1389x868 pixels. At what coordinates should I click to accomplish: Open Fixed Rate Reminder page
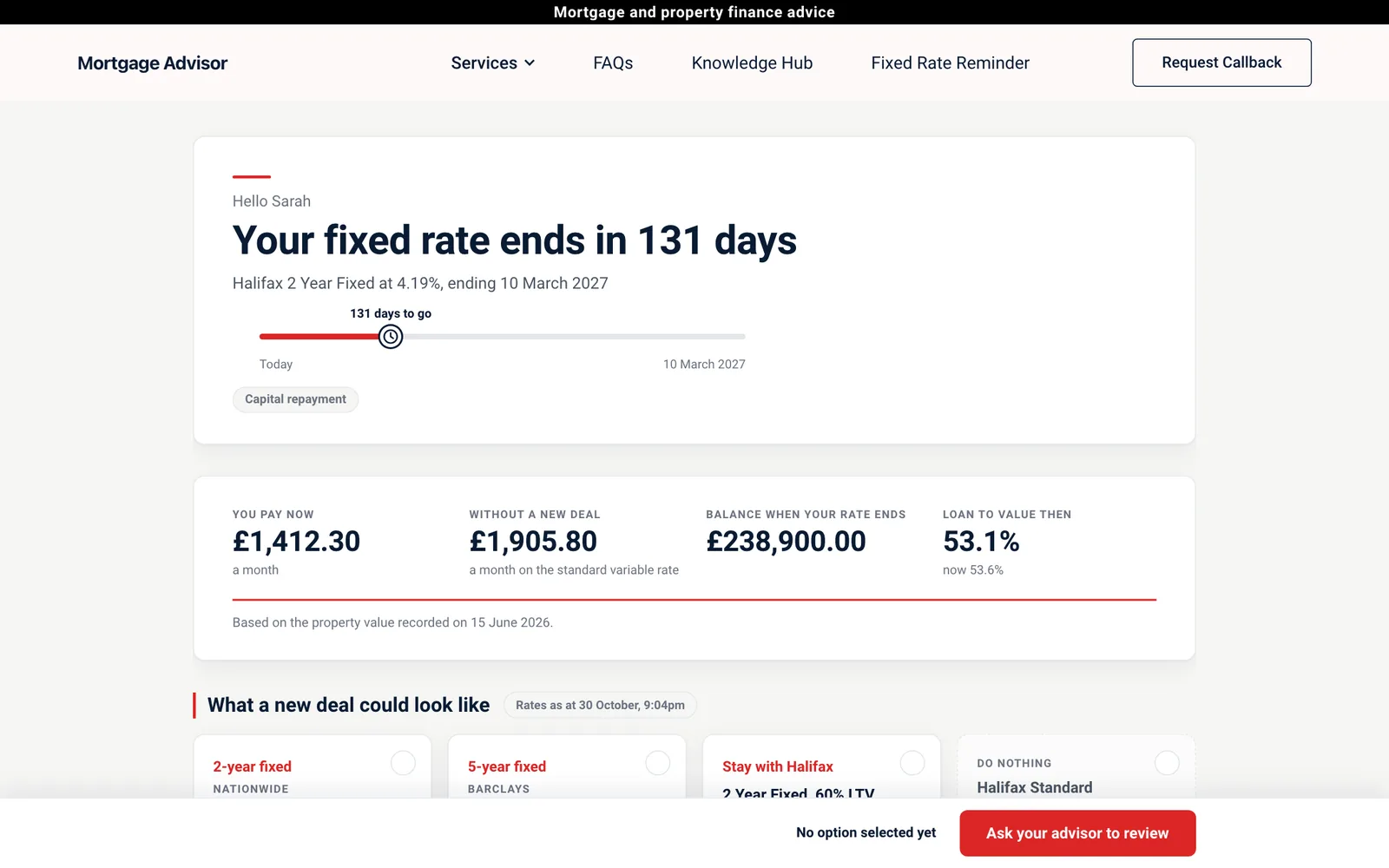pos(950,62)
